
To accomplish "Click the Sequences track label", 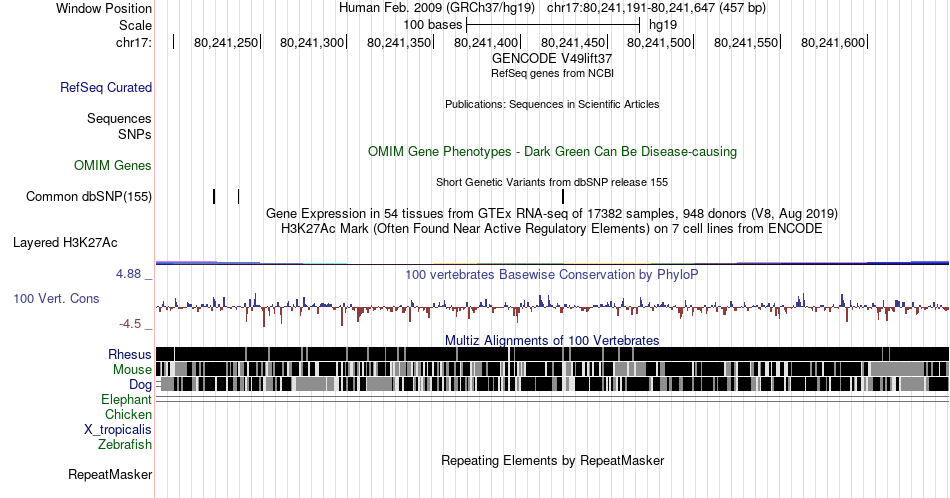I will tap(119, 118).
